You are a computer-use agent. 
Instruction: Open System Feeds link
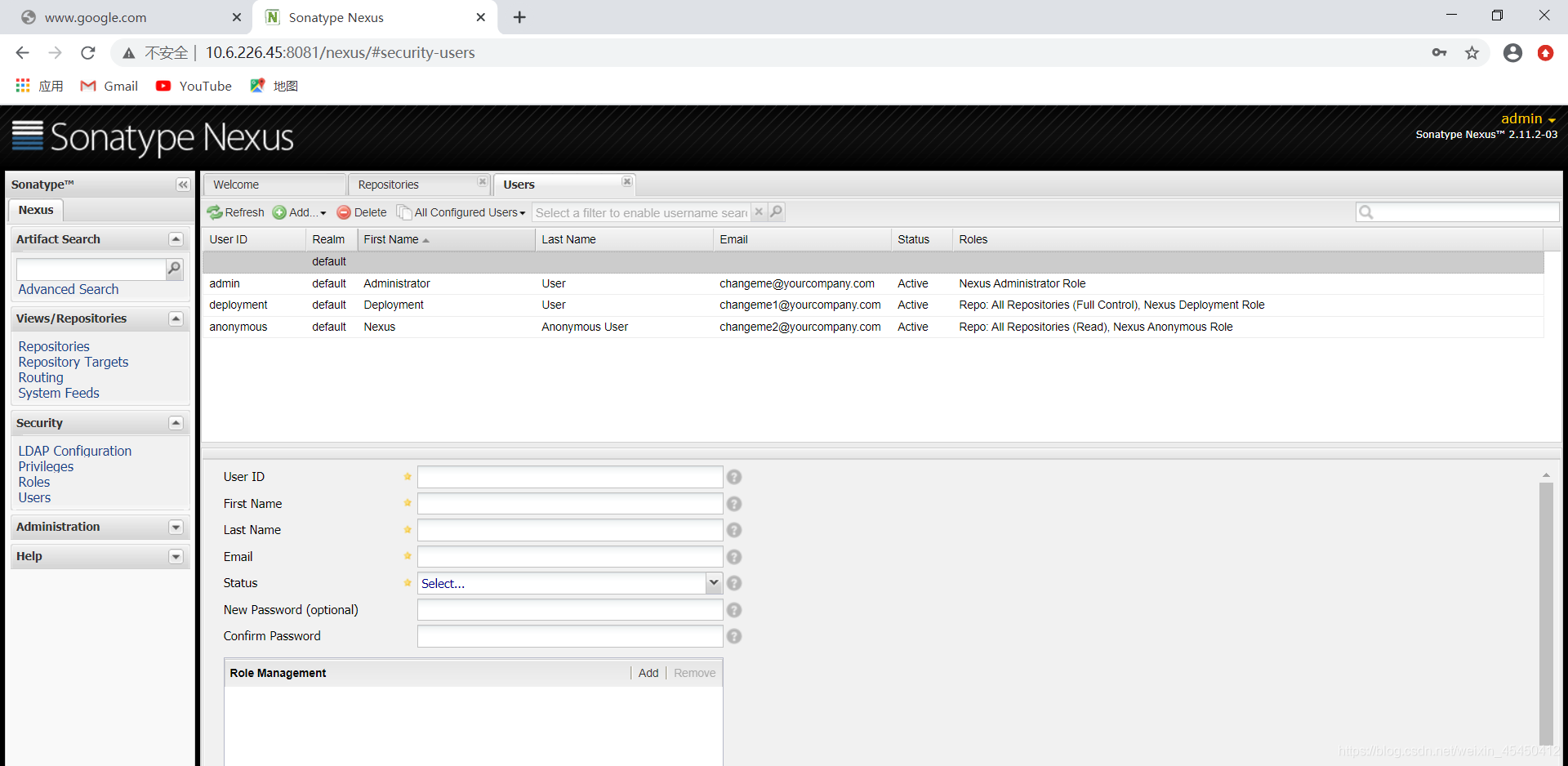[x=59, y=393]
